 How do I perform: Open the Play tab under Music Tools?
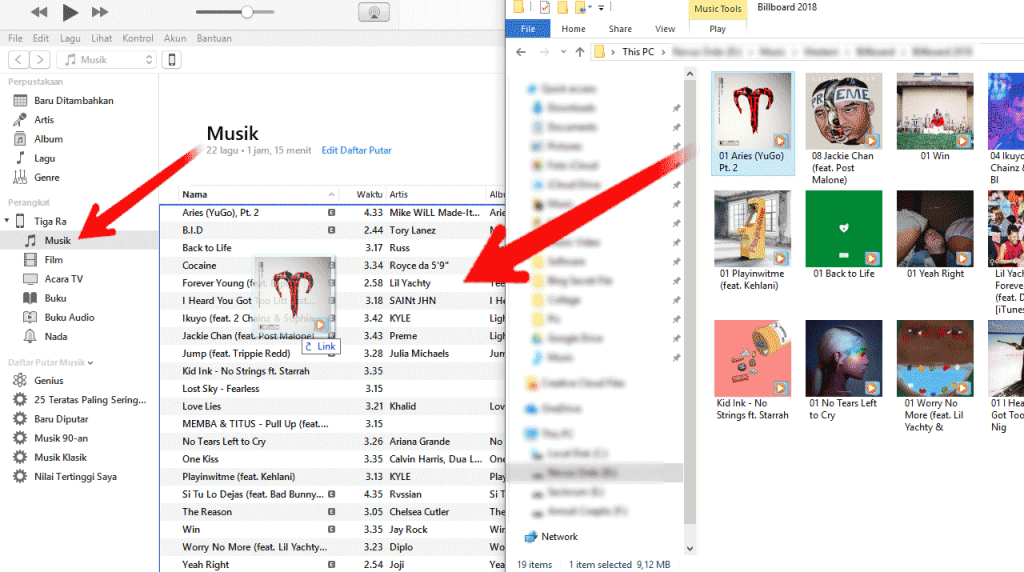717,29
